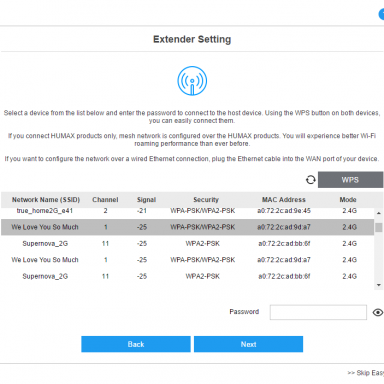The height and width of the screenshot is (384, 384).
Task: Click the Signal column header
Action: pos(146,200)
